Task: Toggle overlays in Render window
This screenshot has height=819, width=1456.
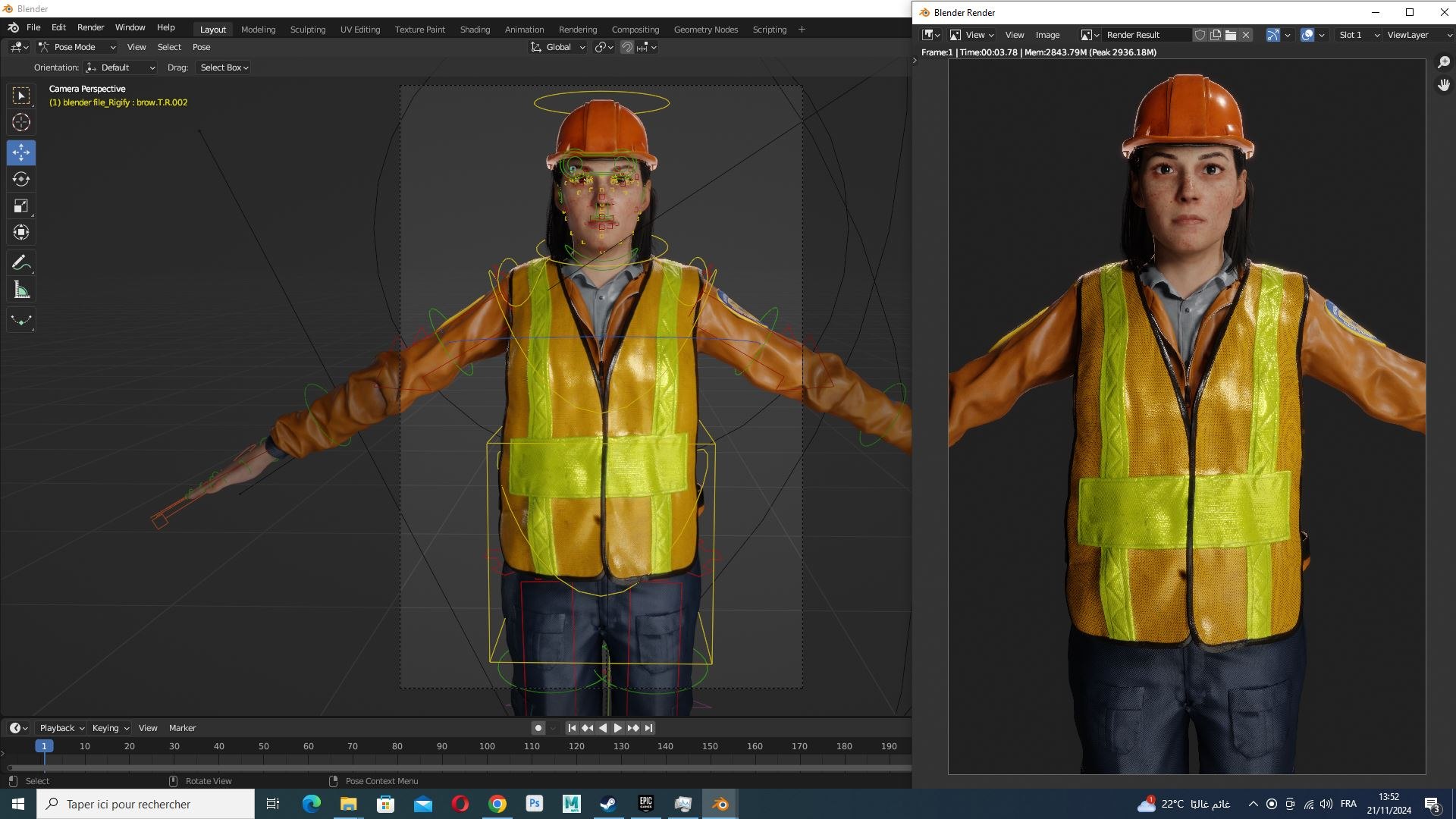Action: [x=1307, y=35]
